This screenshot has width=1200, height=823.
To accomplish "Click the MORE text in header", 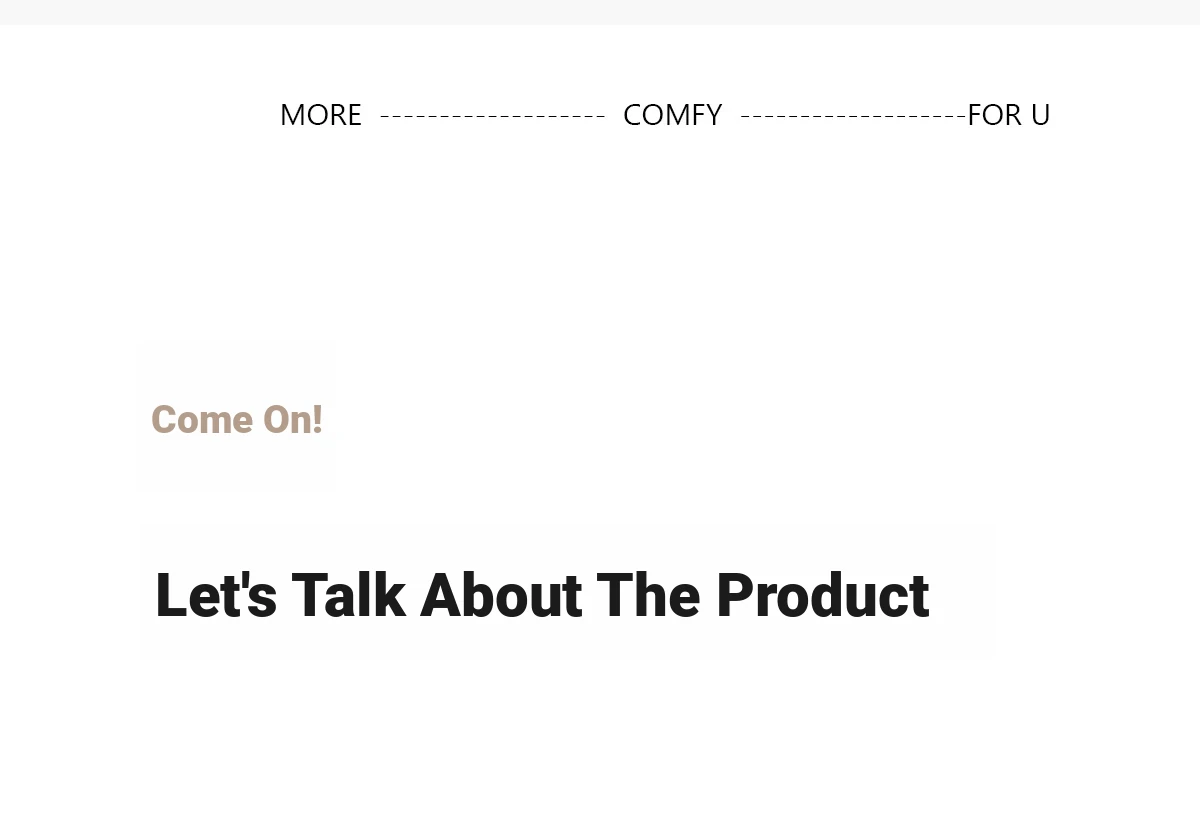I will tap(320, 115).
